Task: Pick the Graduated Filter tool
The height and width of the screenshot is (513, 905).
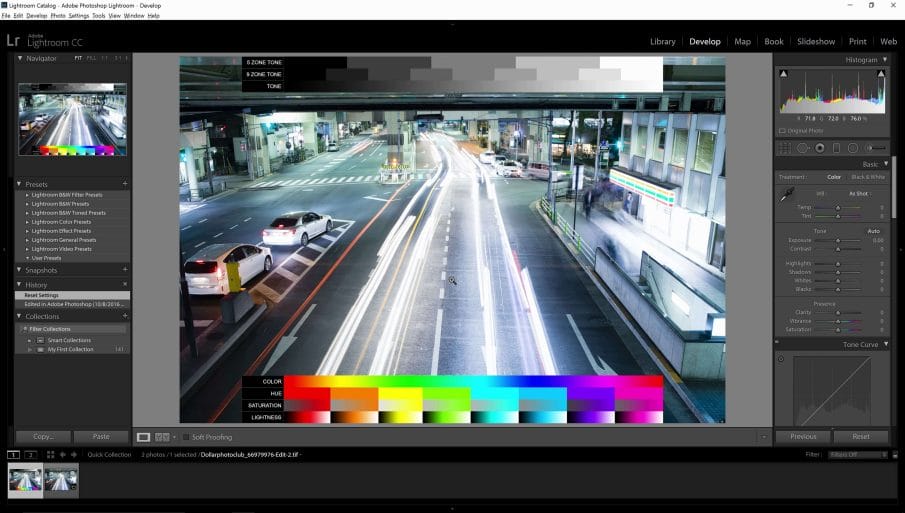Action: point(836,148)
